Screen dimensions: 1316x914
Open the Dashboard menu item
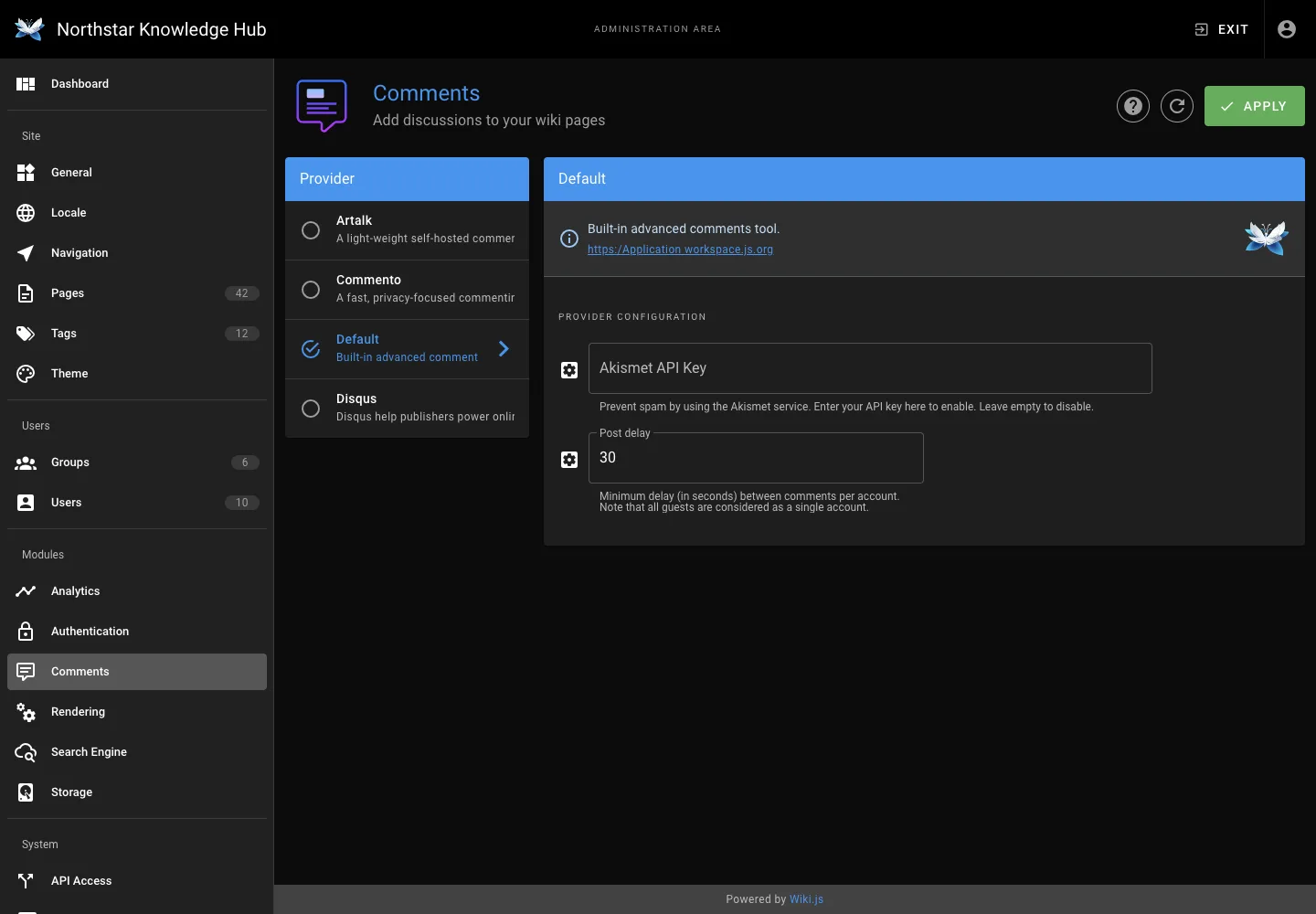(137, 84)
